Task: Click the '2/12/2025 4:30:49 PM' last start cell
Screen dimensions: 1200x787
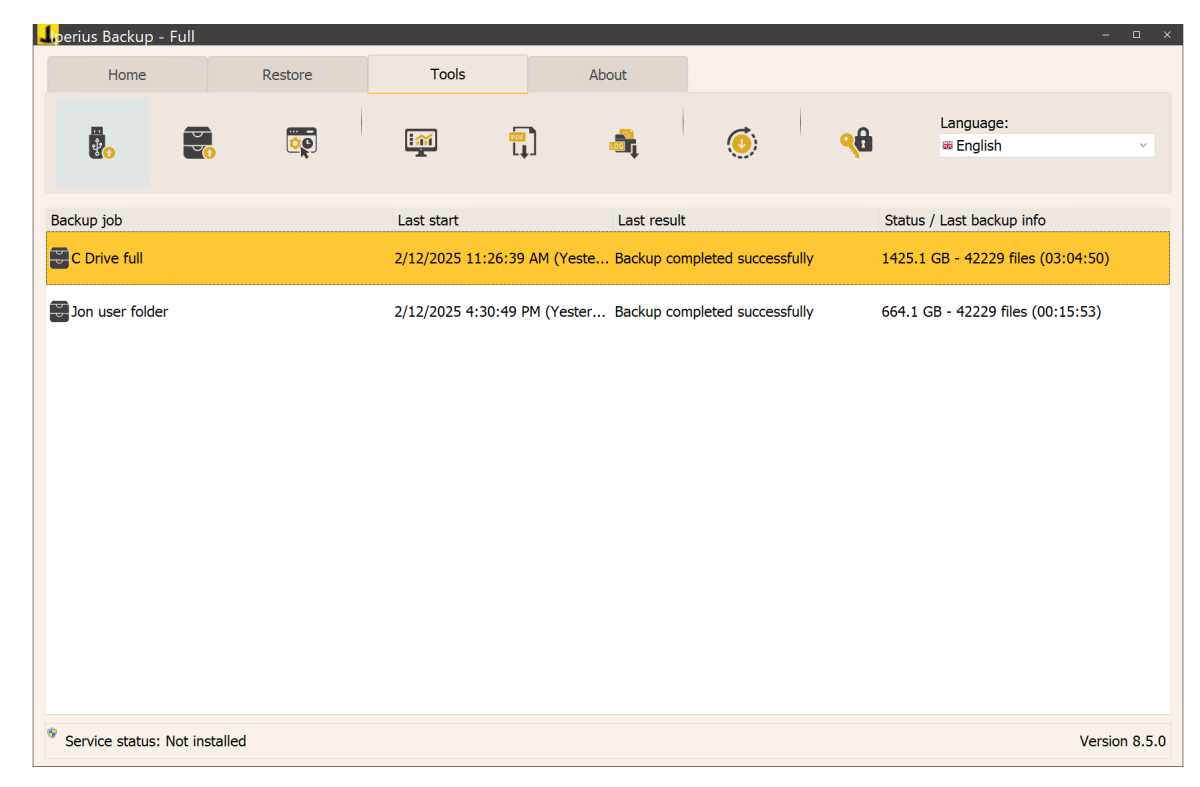Action: 500,312
